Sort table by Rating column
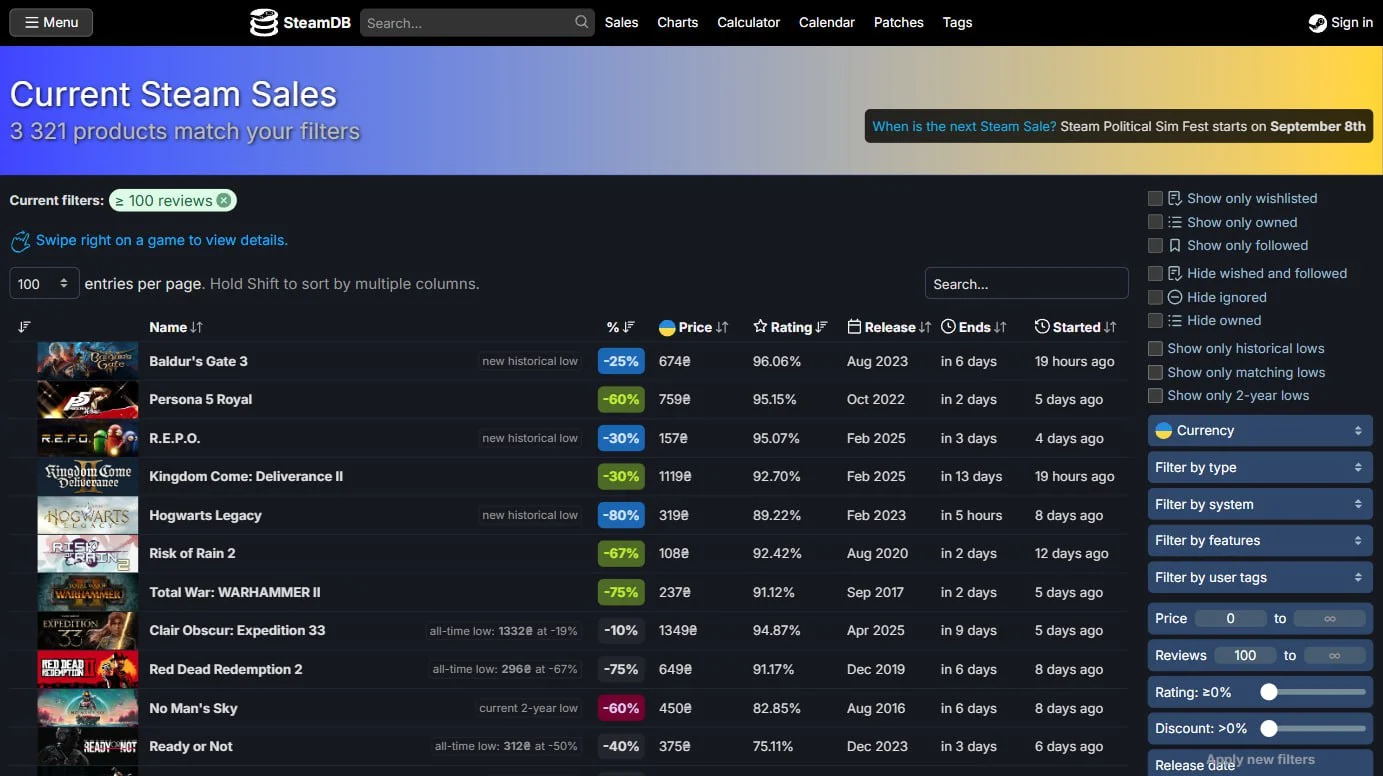This screenshot has height=776, width=1383. 791,327
